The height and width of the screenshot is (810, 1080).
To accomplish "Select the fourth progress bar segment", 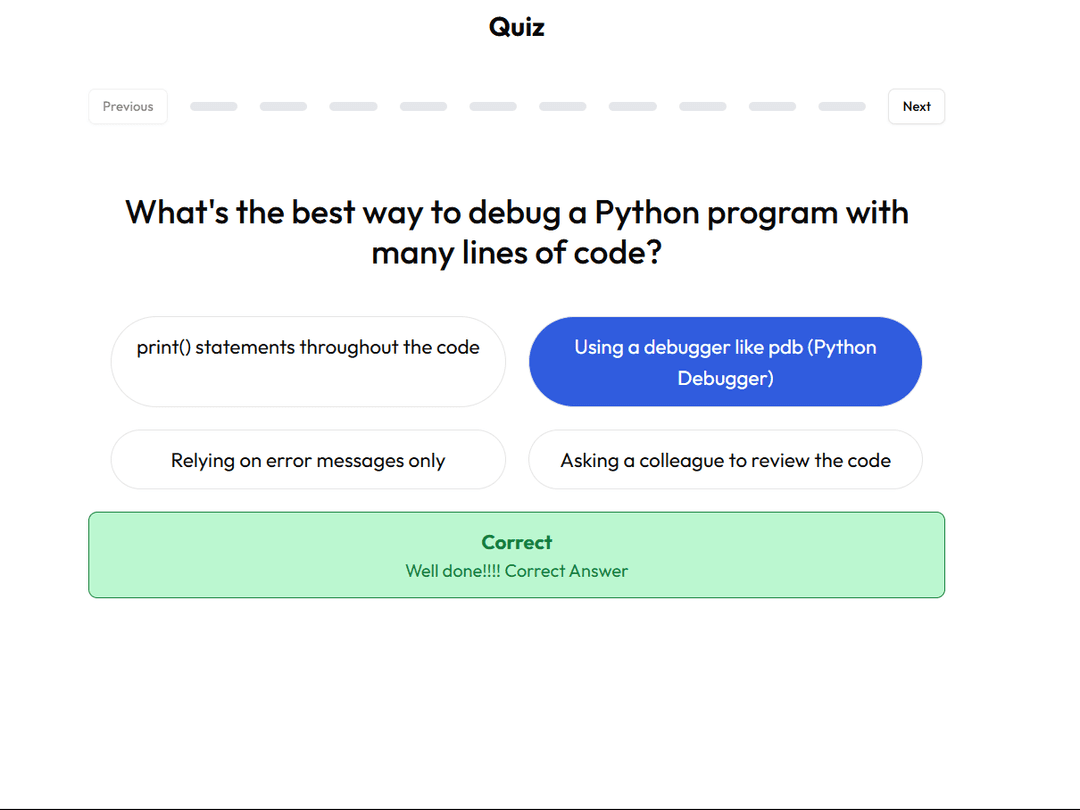I will coord(423,107).
